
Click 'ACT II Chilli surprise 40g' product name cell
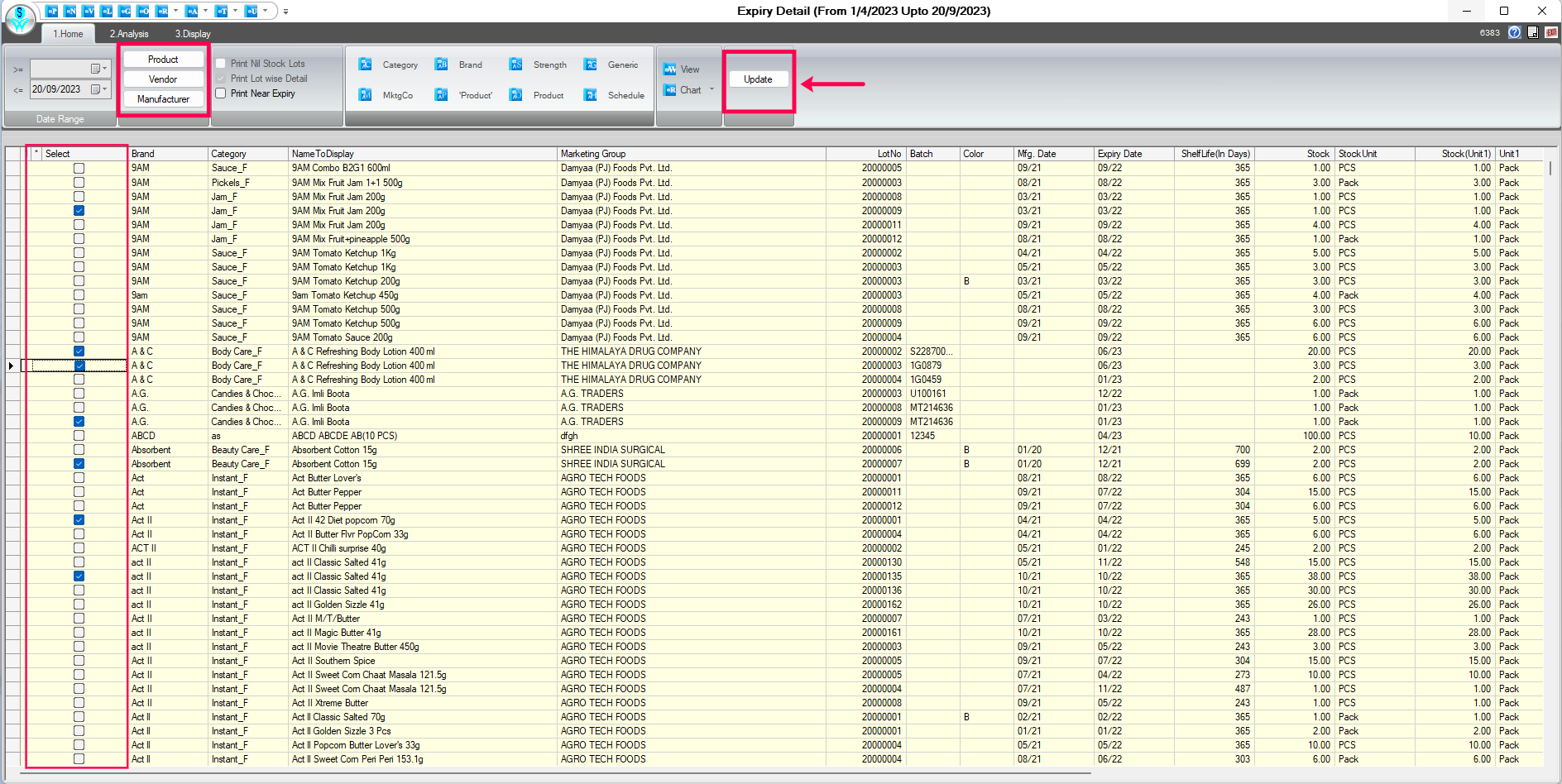tap(422, 548)
